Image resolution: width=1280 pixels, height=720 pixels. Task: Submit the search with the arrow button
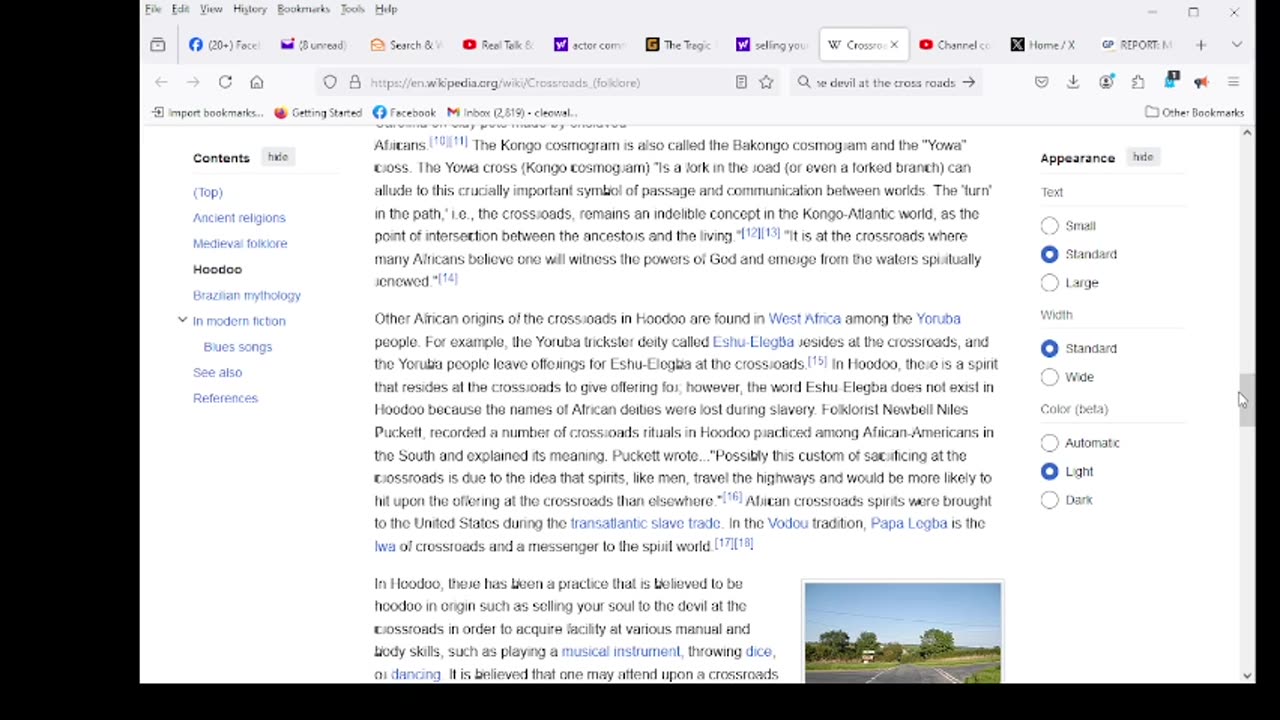tap(968, 82)
